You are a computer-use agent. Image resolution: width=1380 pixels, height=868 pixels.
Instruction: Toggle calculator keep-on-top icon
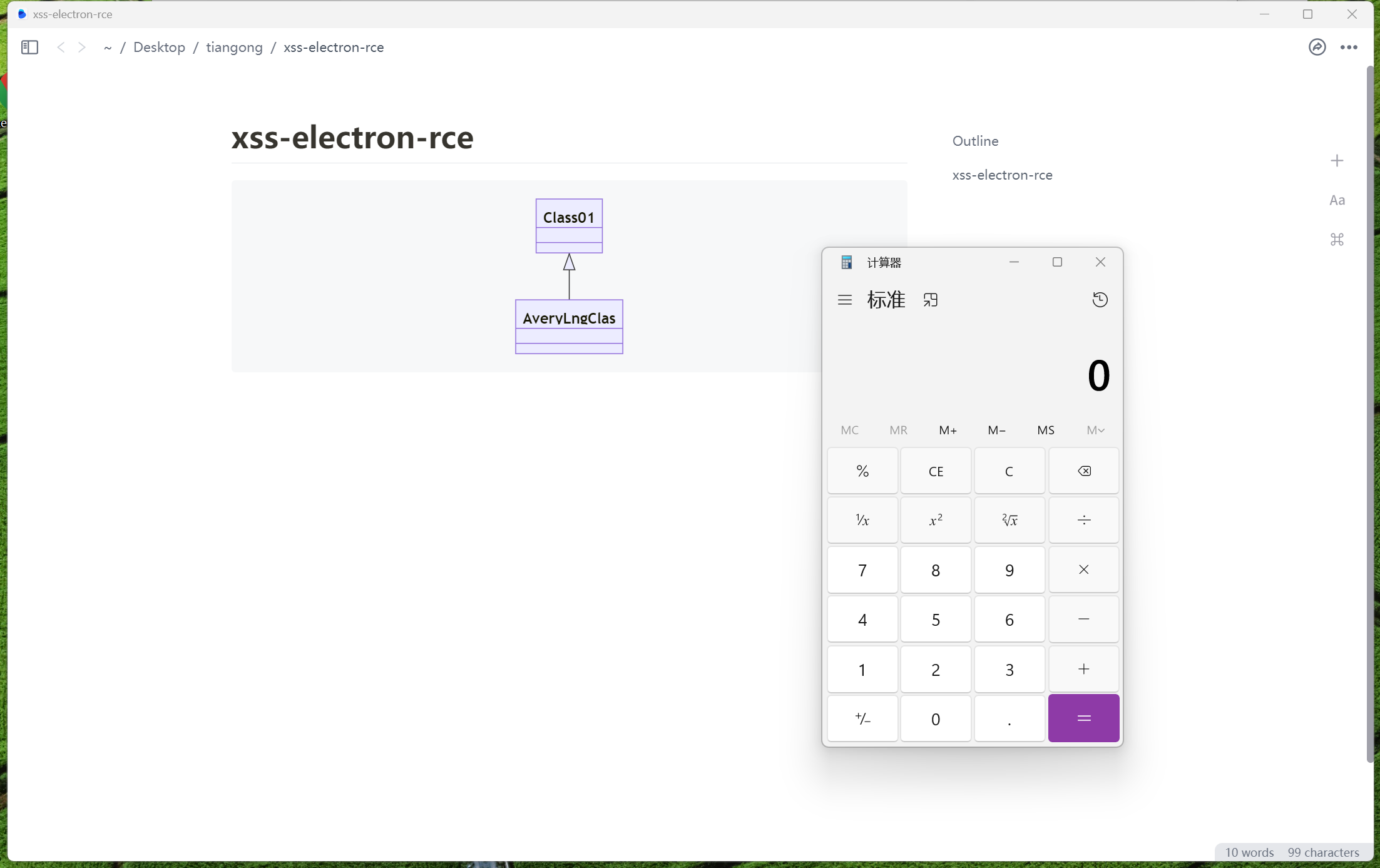pyautogui.click(x=931, y=300)
